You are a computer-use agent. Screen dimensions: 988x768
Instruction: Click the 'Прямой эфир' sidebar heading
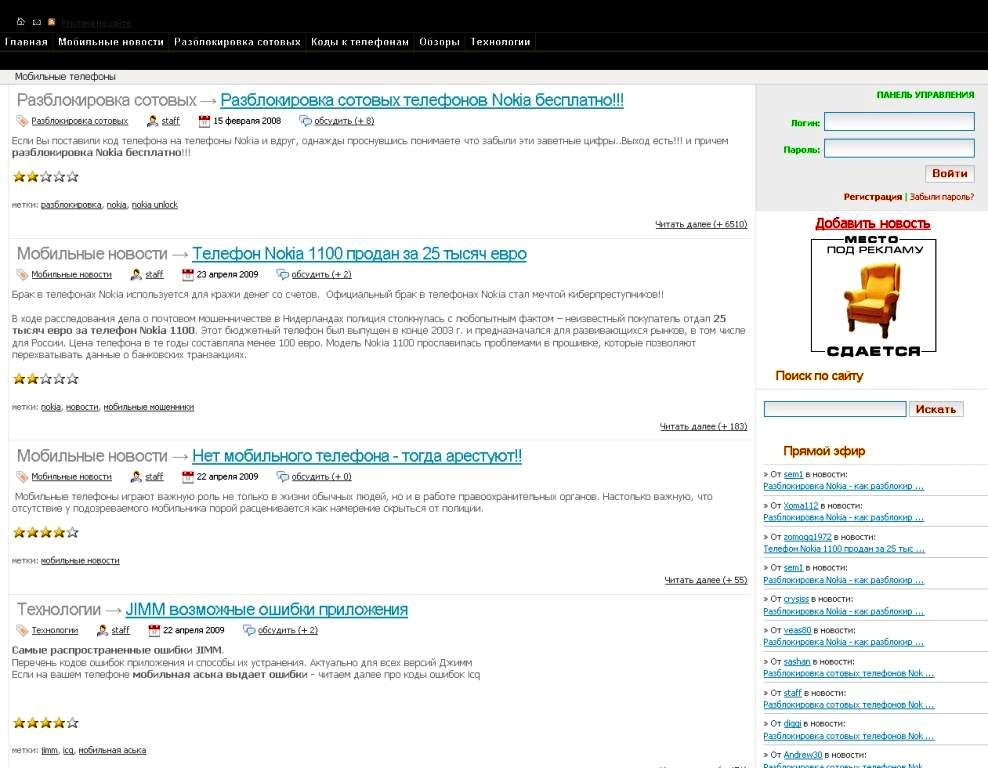[x=824, y=451]
